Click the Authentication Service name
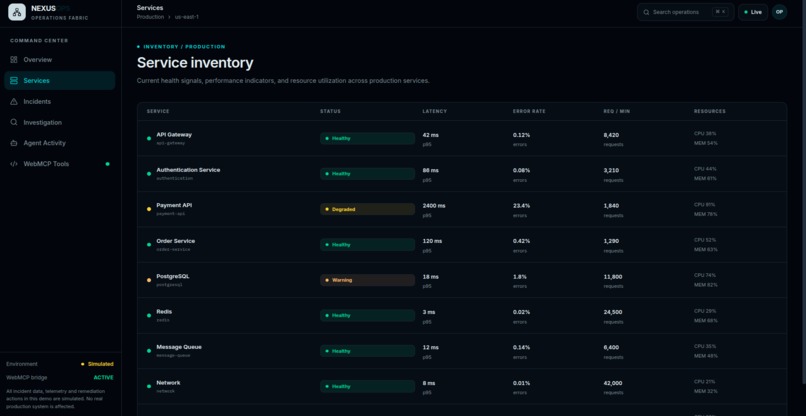This screenshot has width=806, height=416. [188, 170]
